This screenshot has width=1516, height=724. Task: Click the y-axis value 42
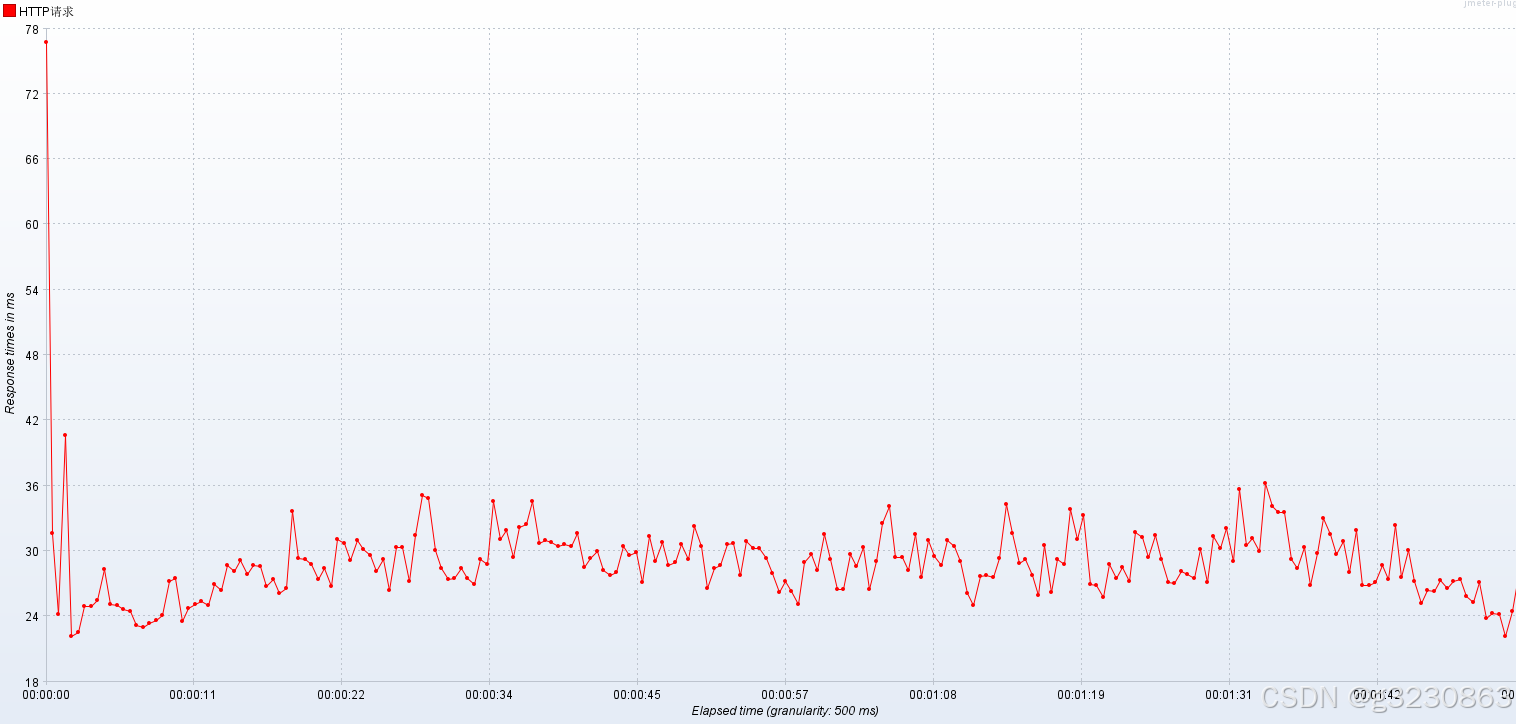click(32, 420)
